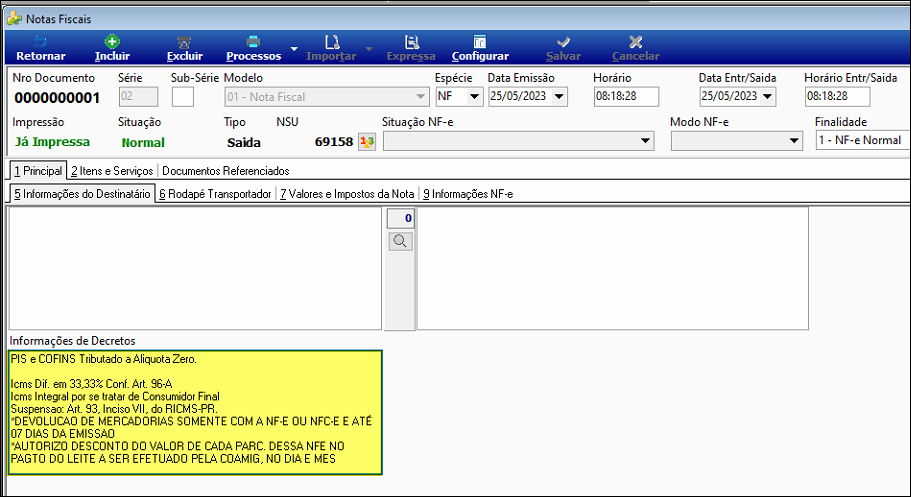Click the Salvar checkmark icon

pos(563,42)
